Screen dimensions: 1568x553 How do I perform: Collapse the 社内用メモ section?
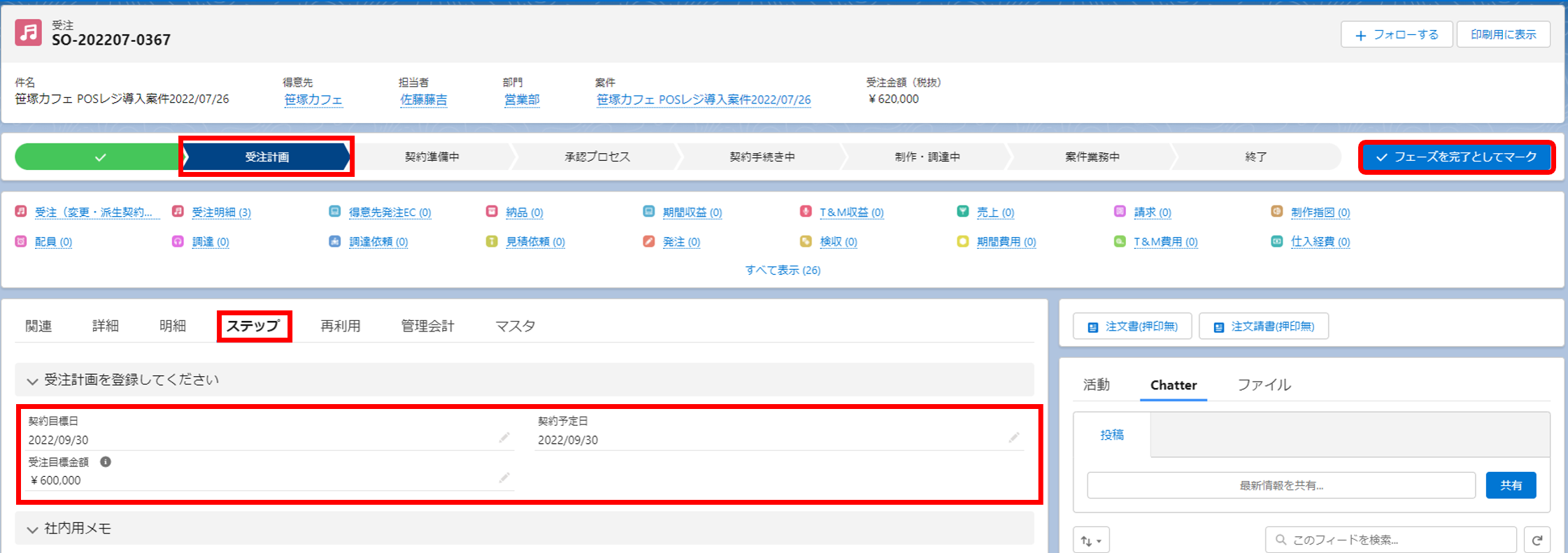tap(32, 530)
